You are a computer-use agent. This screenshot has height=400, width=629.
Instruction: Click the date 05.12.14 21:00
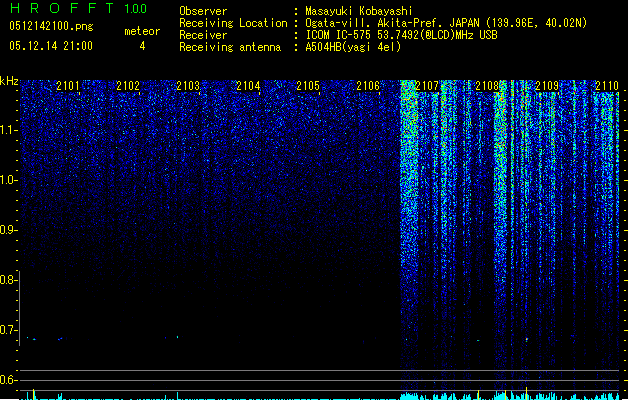point(51,46)
